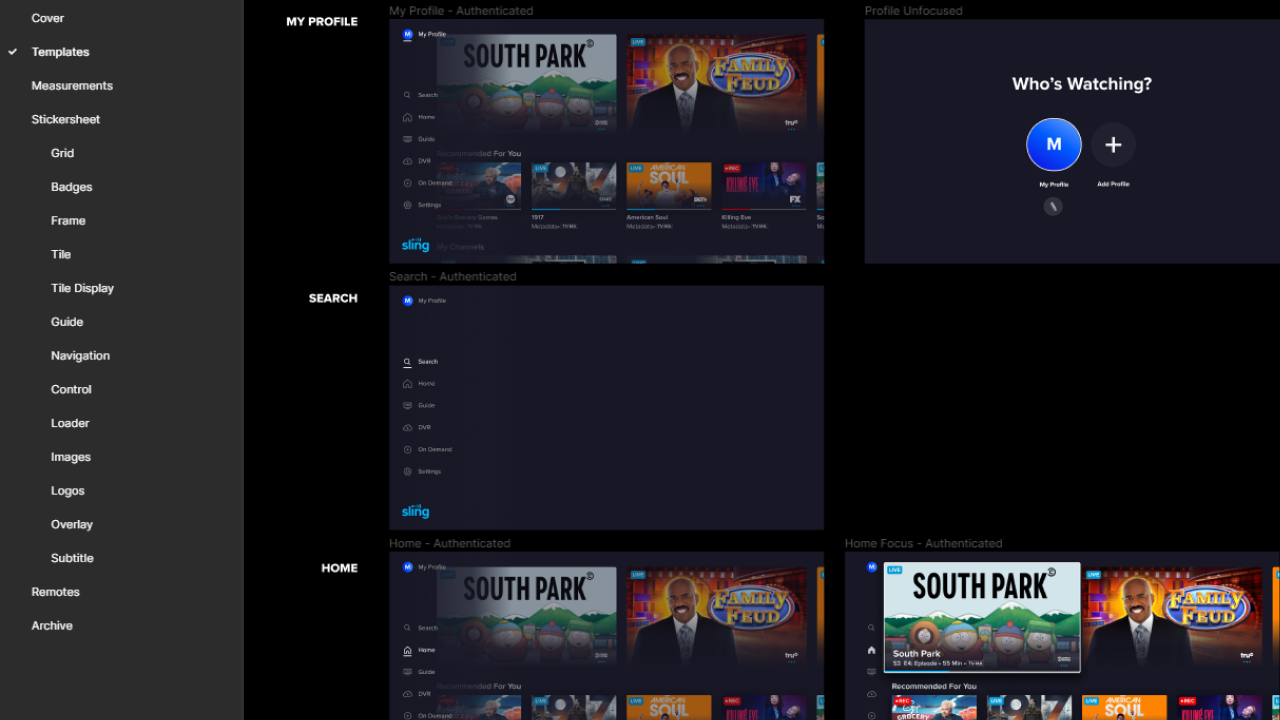
Task: Go to the Guide page in page list
Action: pyautogui.click(x=67, y=322)
